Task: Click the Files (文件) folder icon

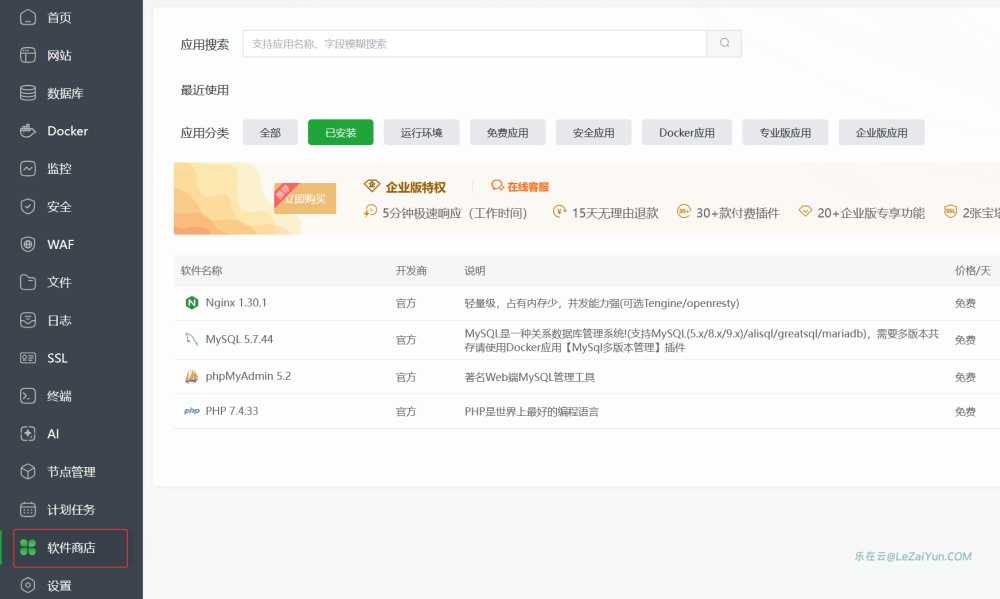Action: click(x=27, y=282)
